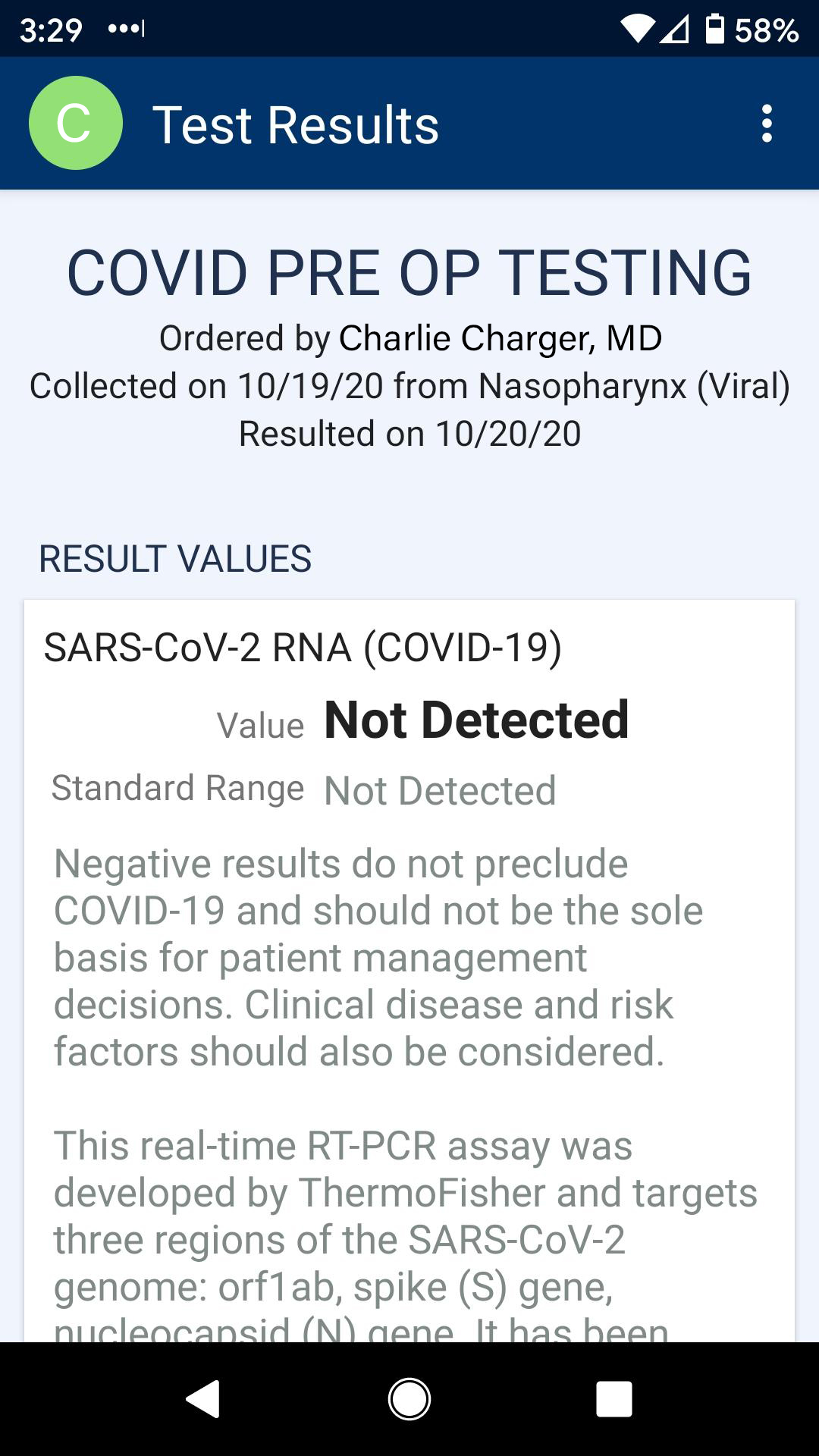Tap the cellular signal icon
The image size is (819, 1456).
click(x=674, y=30)
